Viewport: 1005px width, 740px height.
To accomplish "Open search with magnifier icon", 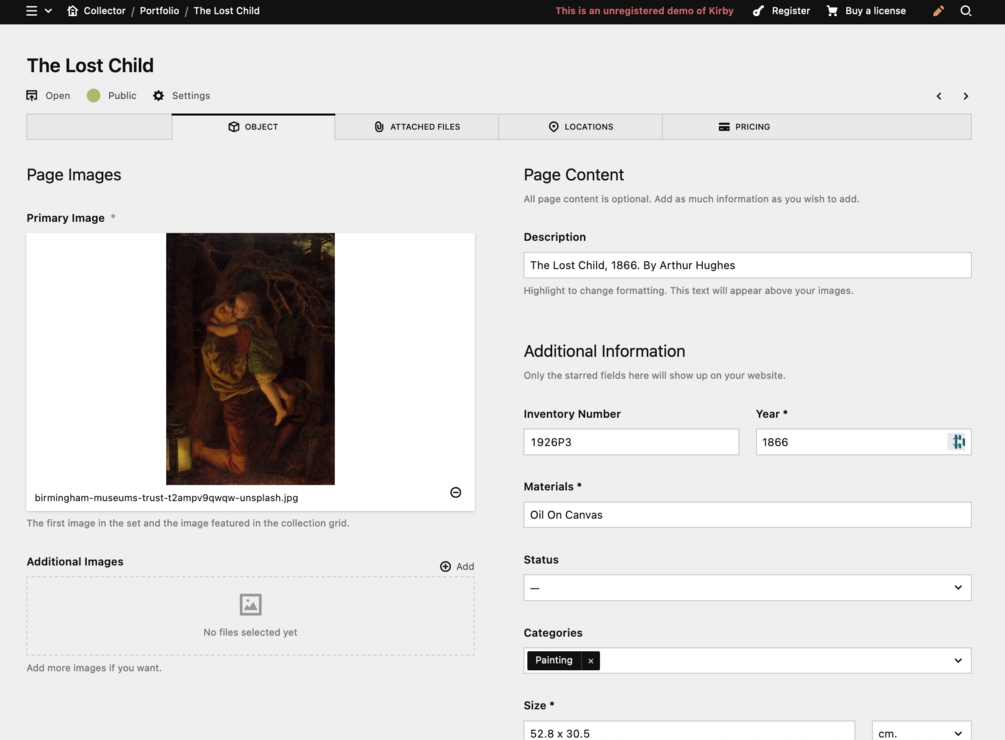I will coord(966,11).
